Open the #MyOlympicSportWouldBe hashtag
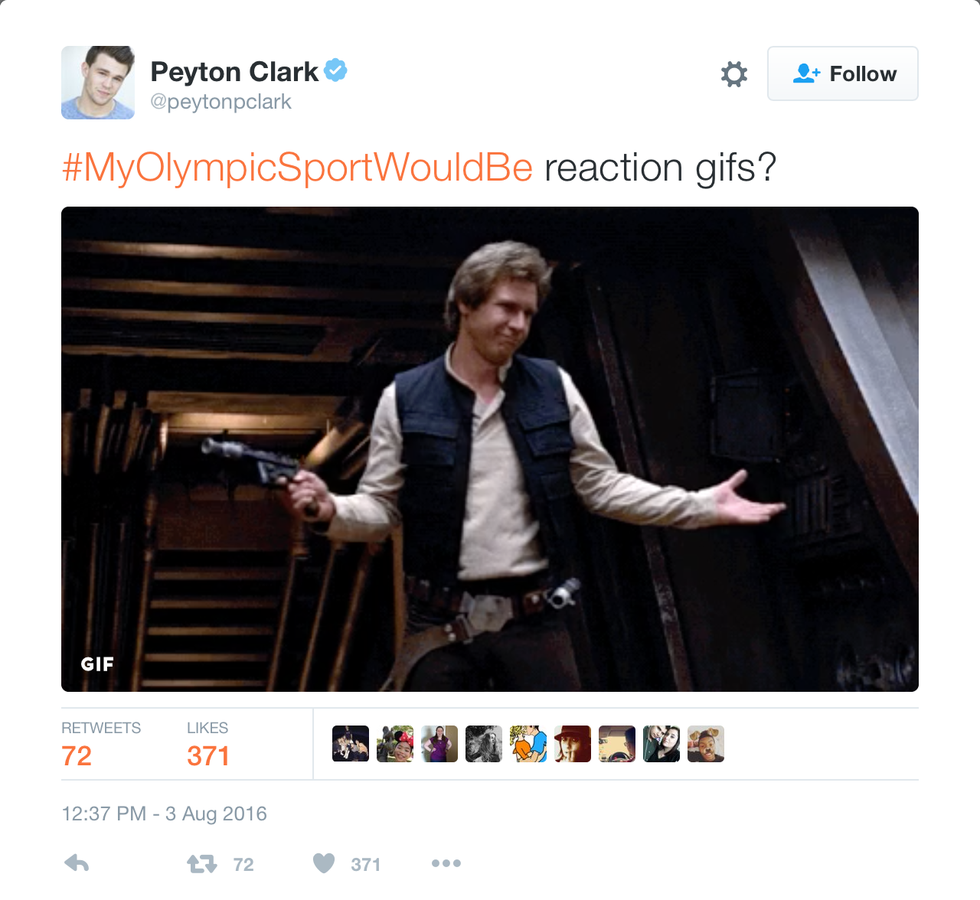This screenshot has width=980, height=900. [x=298, y=168]
